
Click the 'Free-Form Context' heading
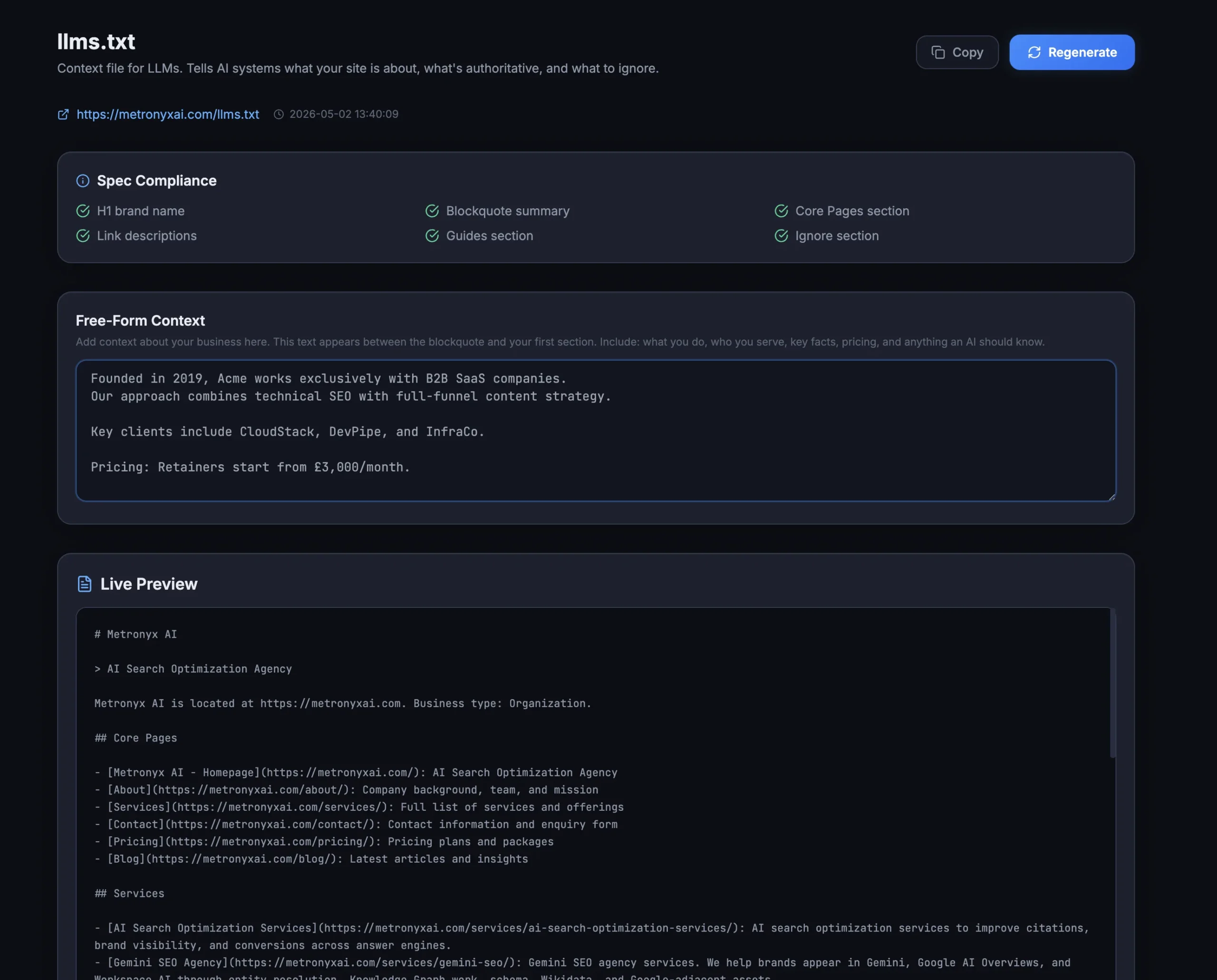(140, 321)
